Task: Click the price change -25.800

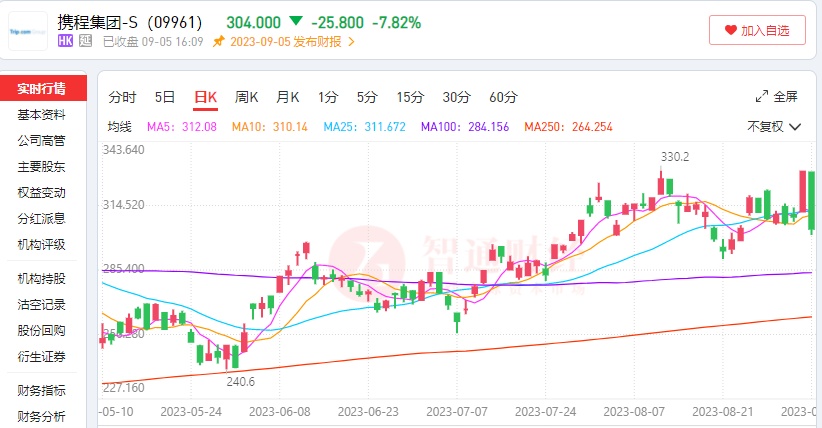Action: click(338, 23)
